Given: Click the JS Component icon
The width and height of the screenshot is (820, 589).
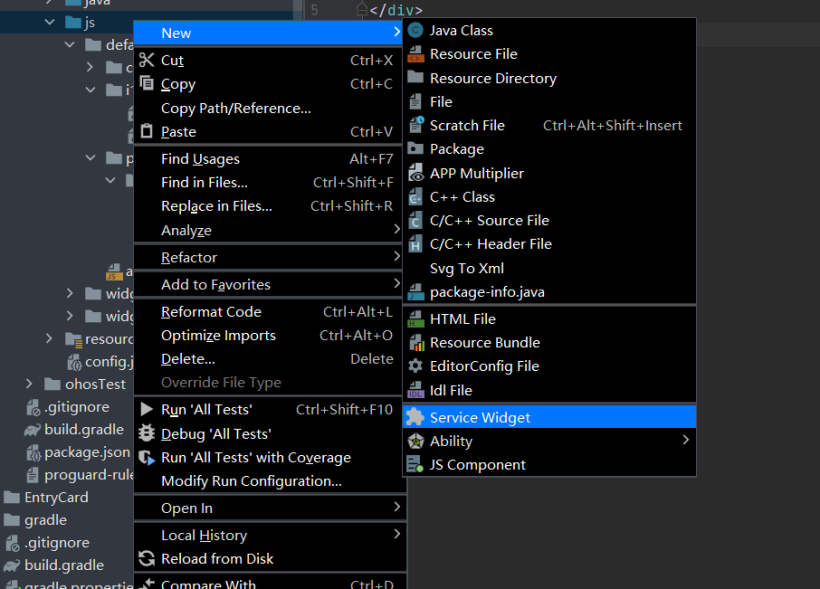Looking at the screenshot, I should point(415,465).
